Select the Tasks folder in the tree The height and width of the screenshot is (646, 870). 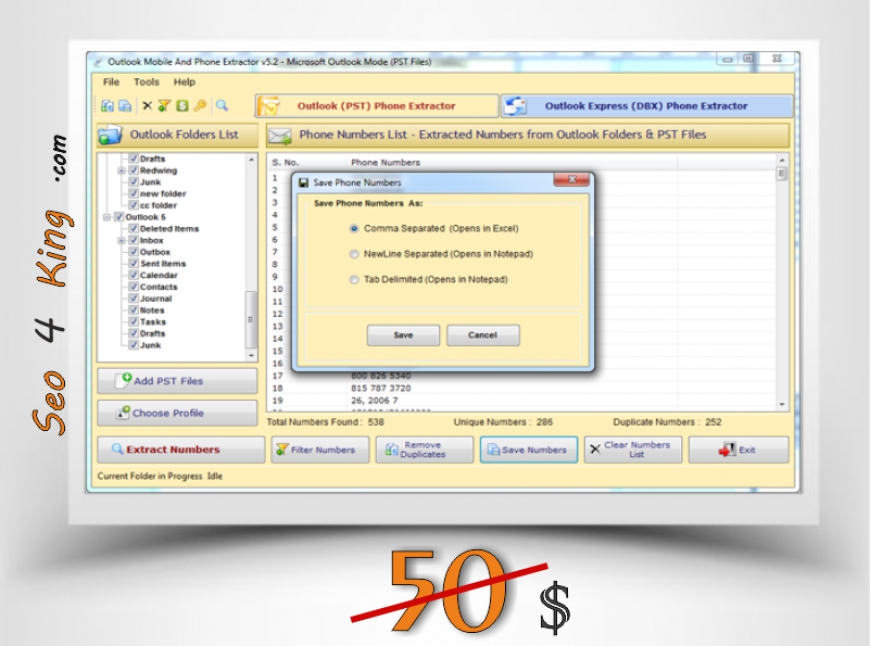pyautogui.click(x=153, y=322)
